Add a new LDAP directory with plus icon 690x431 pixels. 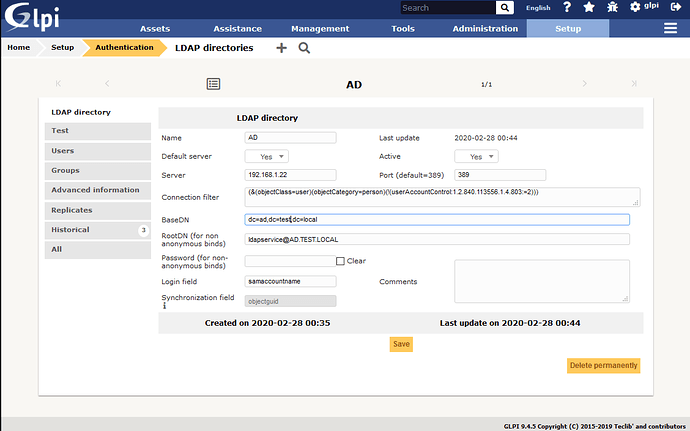coord(281,48)
